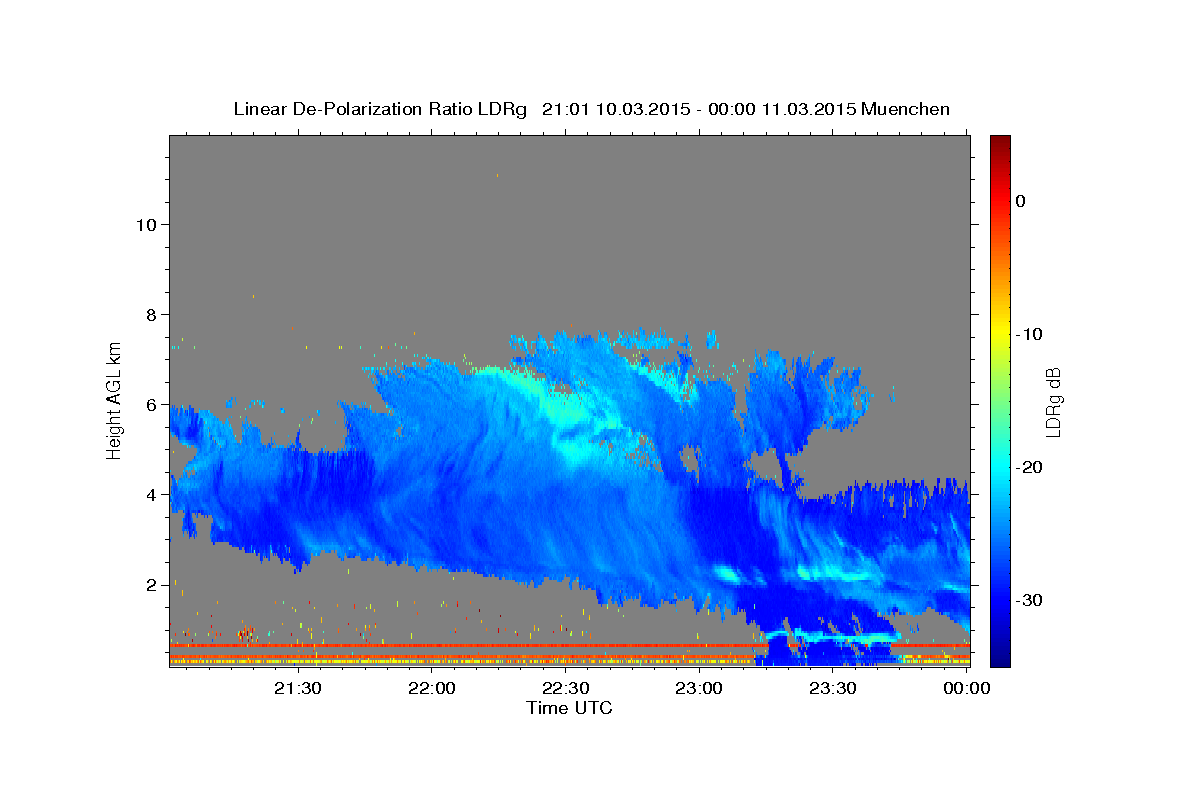Click the height tick label 8
Screen dimensions: 1200x800
coord(153,314)
